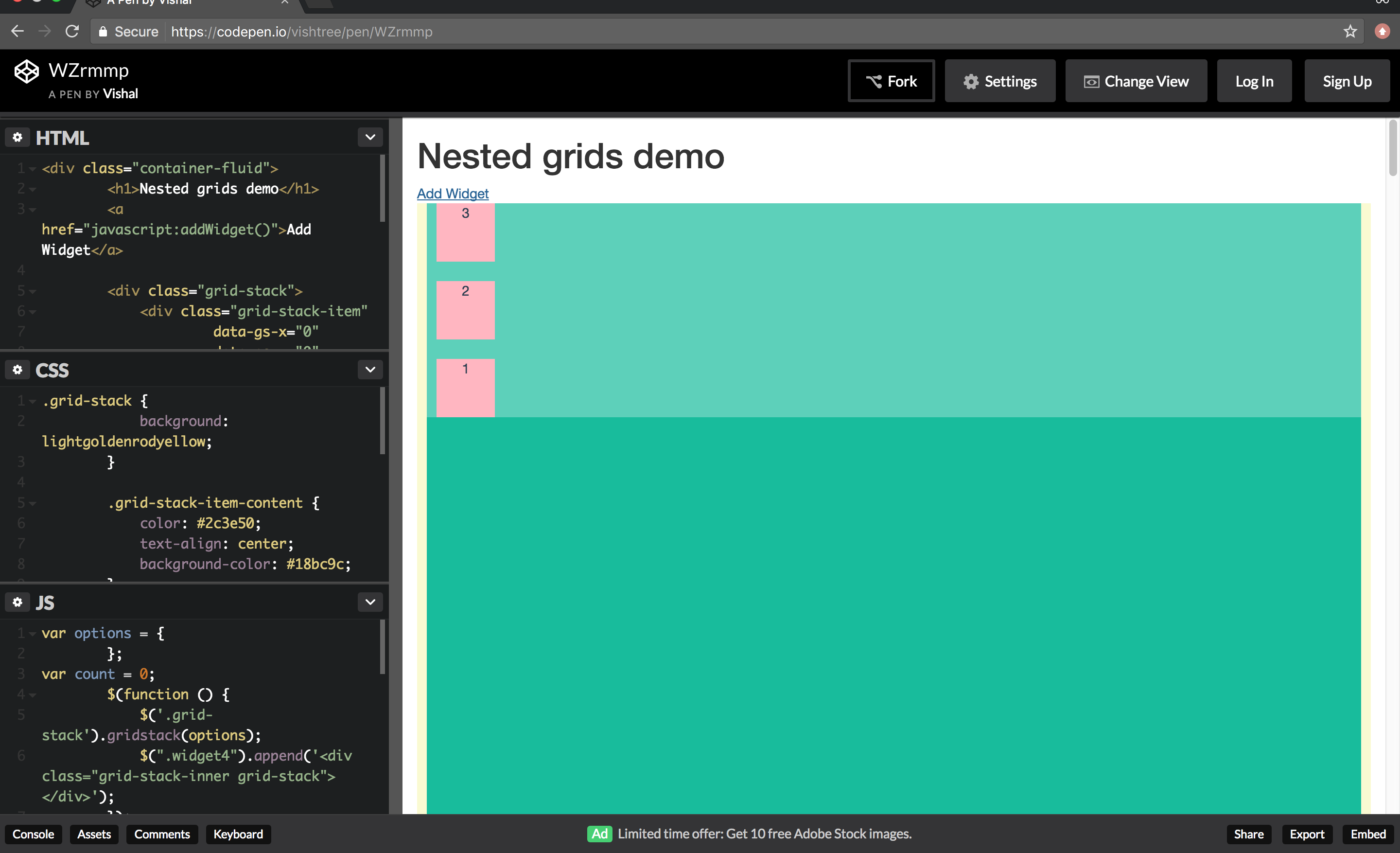Click the pen title WZrmmp
This screenshot has height=853, width=1400.
(88, 70)
